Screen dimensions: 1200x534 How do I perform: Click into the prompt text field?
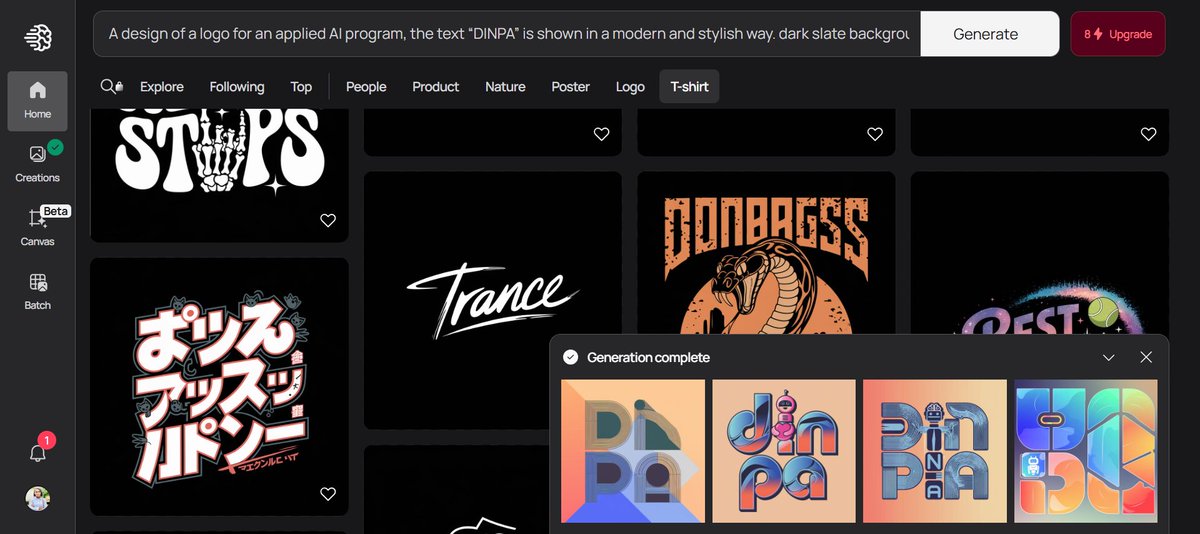point(508,34)
